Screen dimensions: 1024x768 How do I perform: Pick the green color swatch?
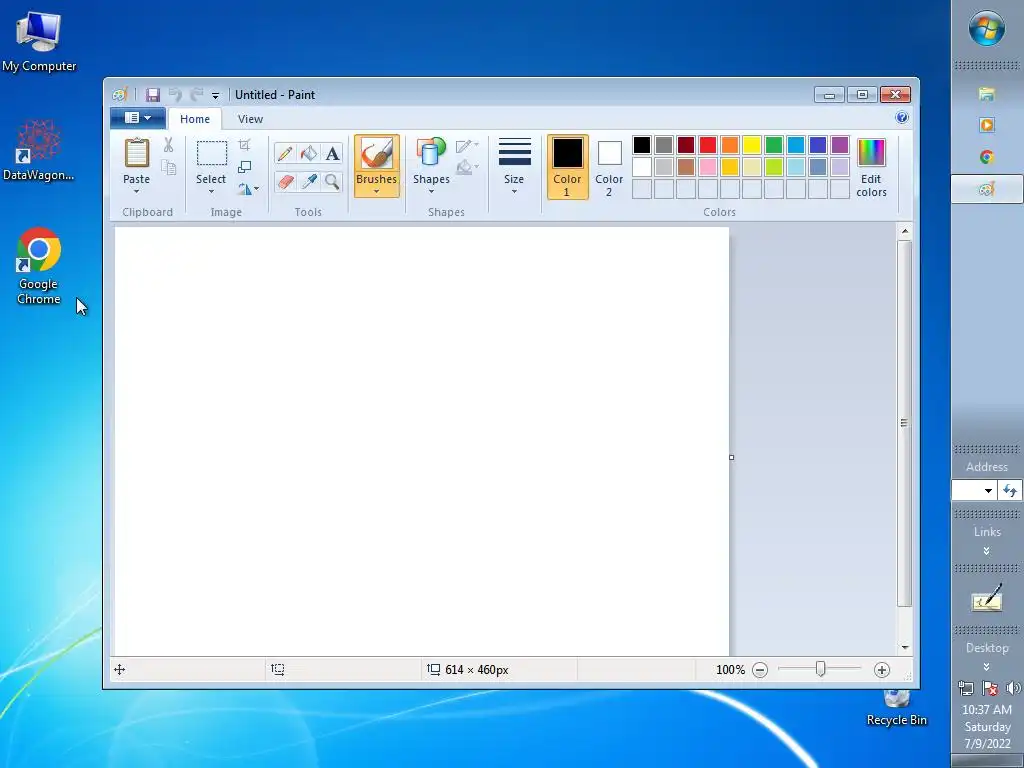pos(774,145)
